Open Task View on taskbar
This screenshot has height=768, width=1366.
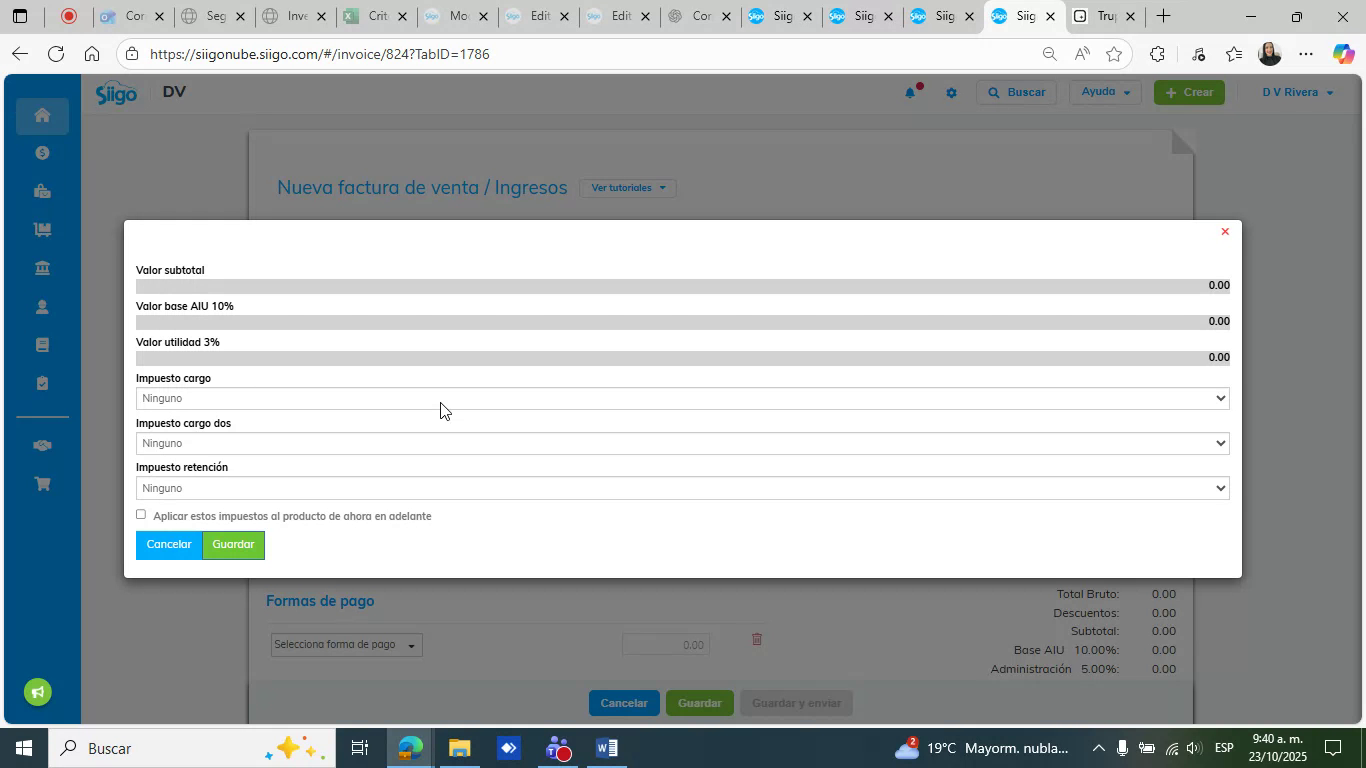pyautogui.click(x=360, y=748)
